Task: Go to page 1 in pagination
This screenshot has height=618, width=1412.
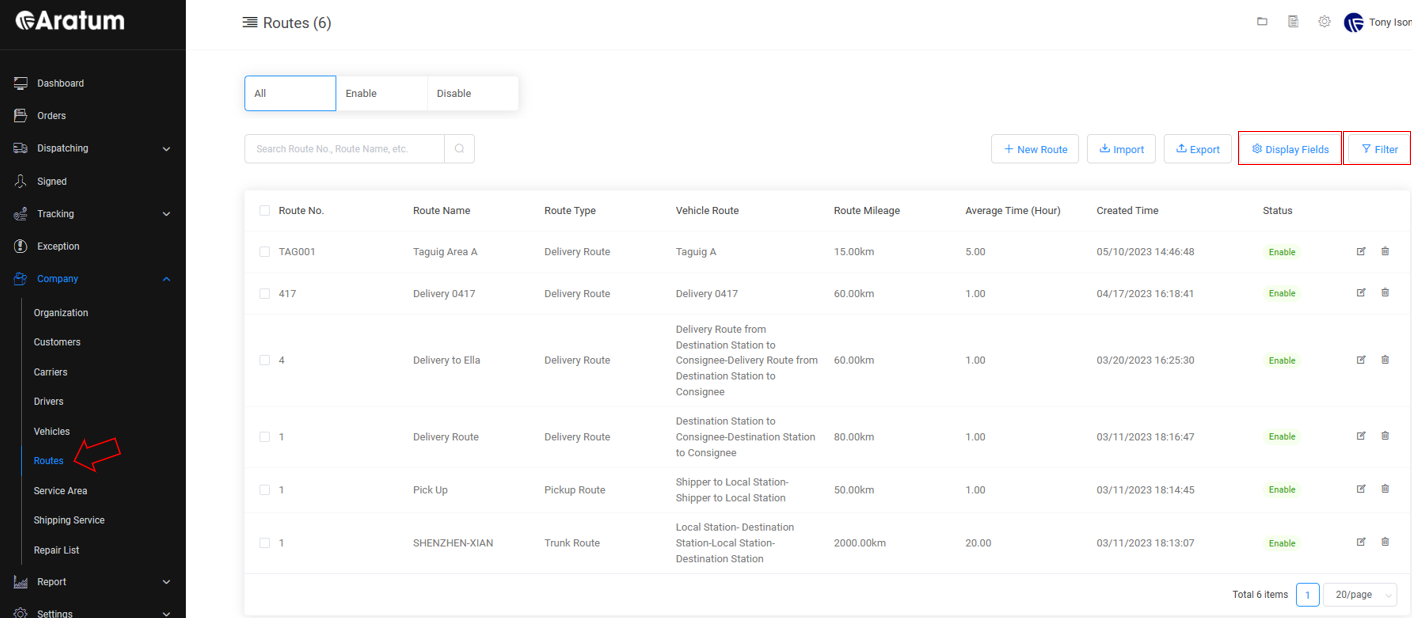Action: tap(1308, 594)
